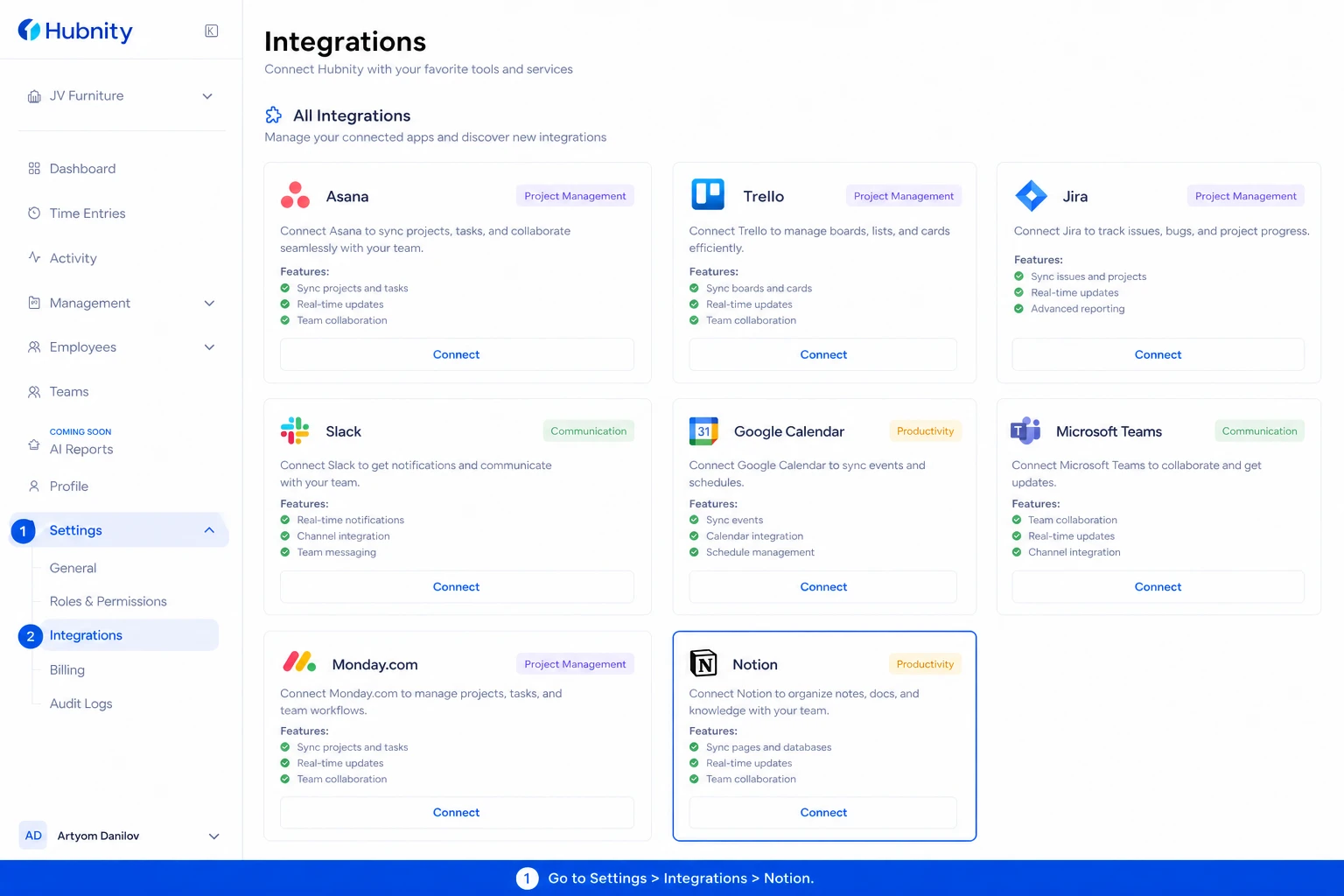1344x896 pixels.
Task: Expand the JV Furniture workspace dropdown
Action: pyautogui.click(x=207, y=96)
